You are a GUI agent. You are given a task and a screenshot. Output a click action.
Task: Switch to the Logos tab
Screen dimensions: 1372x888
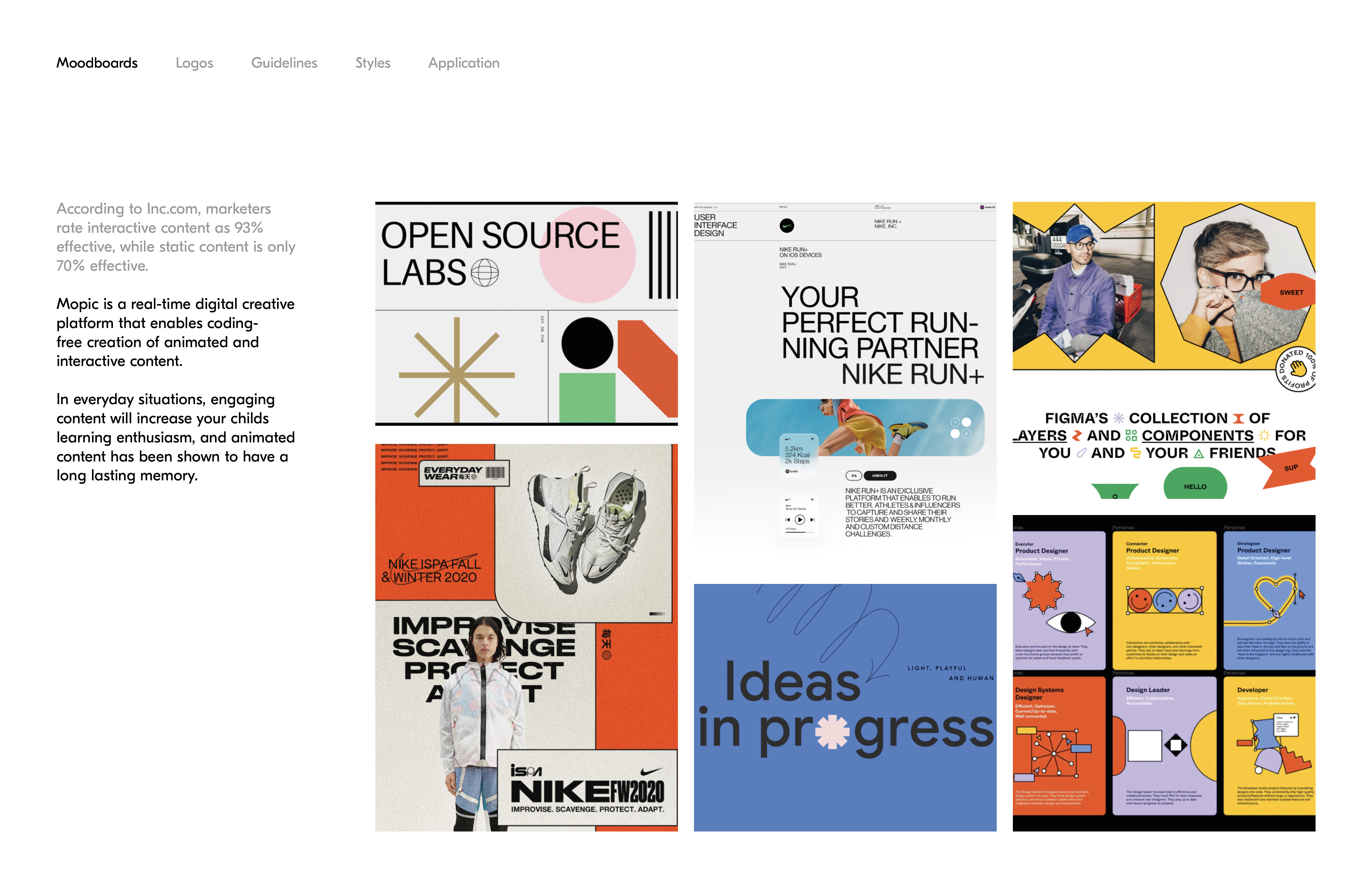(194, 63)
